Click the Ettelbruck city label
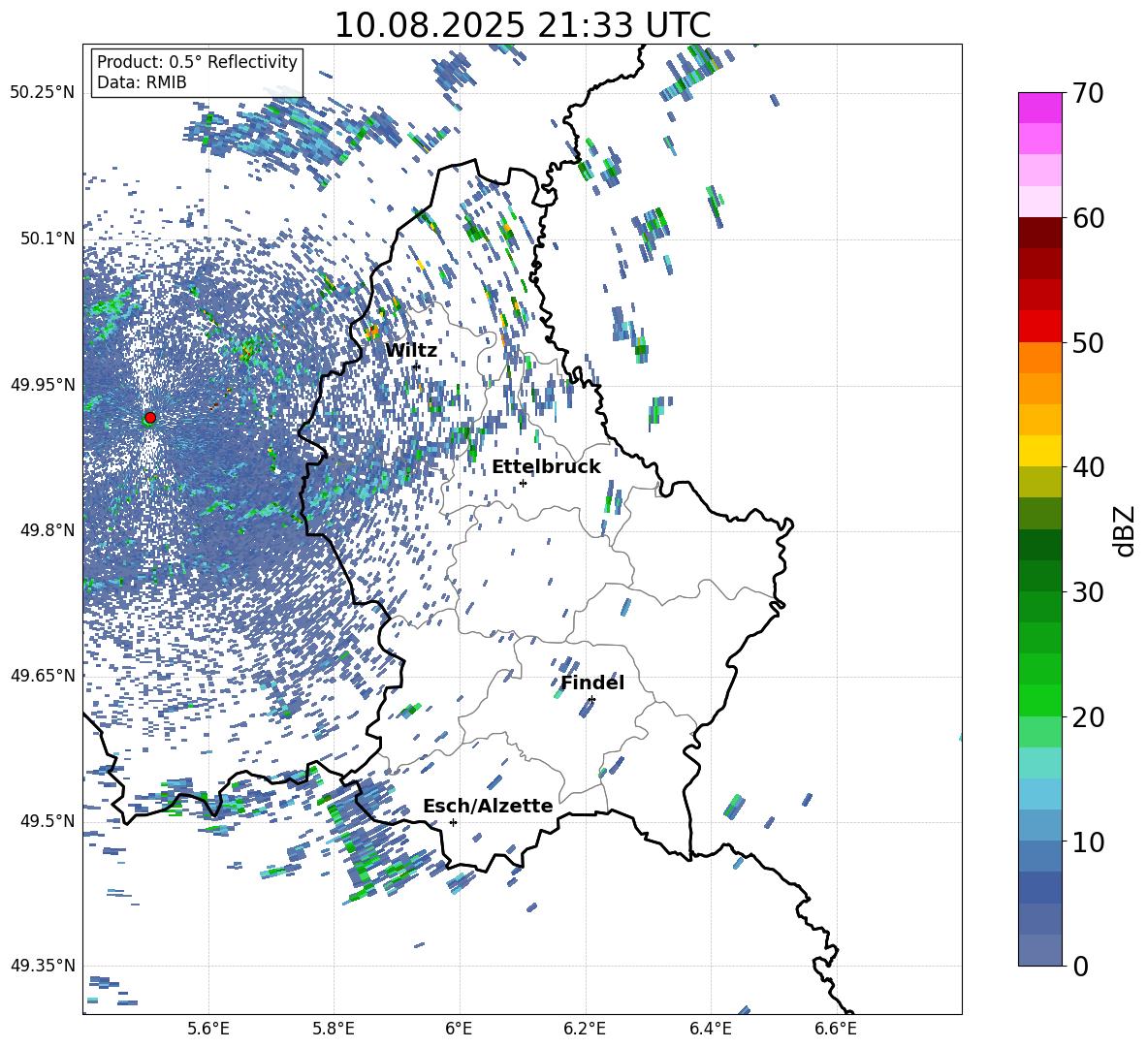1148x1048 pixels. (x=546, y=467)
